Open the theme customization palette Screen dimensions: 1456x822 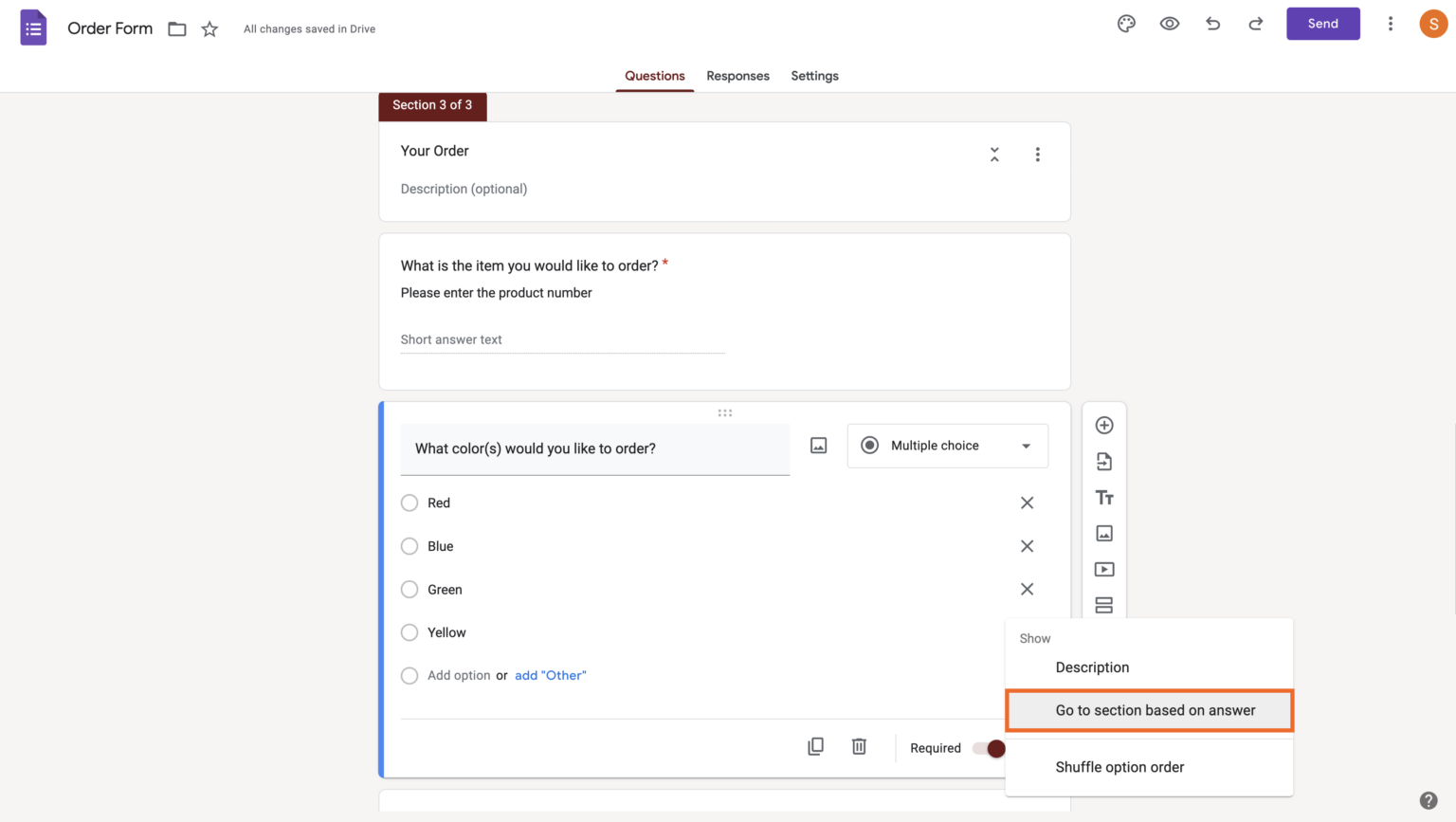(x=1126, y=24)
